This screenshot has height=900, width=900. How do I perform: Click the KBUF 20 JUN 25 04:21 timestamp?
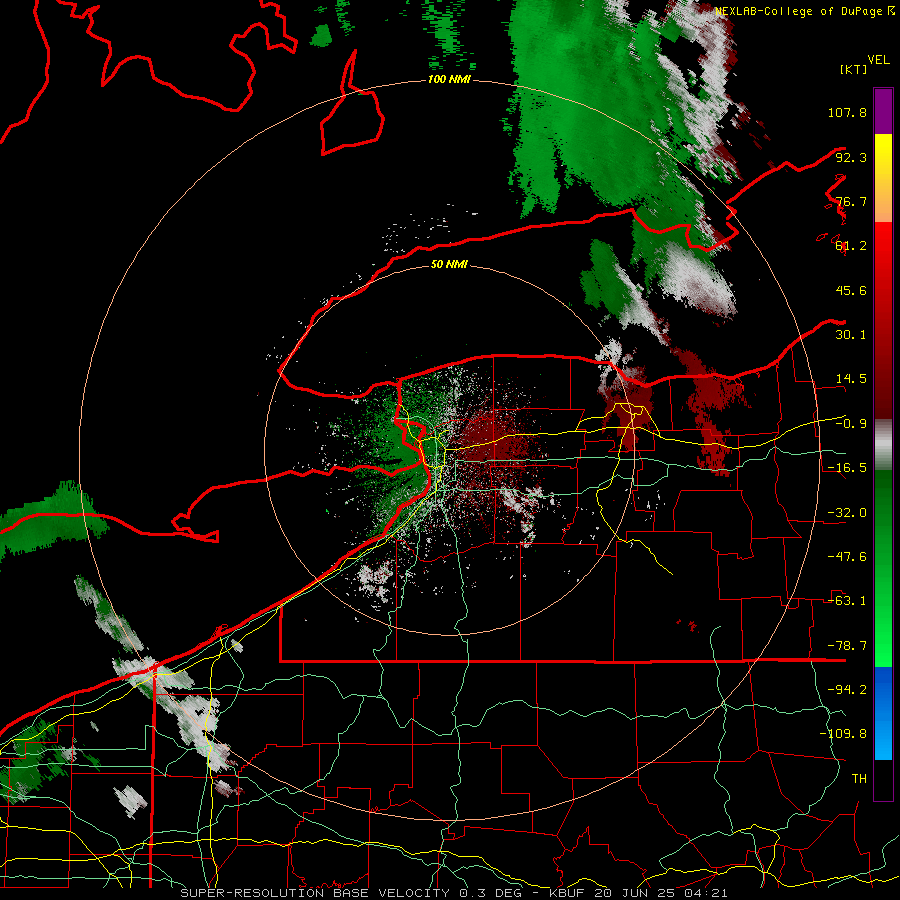638,893
